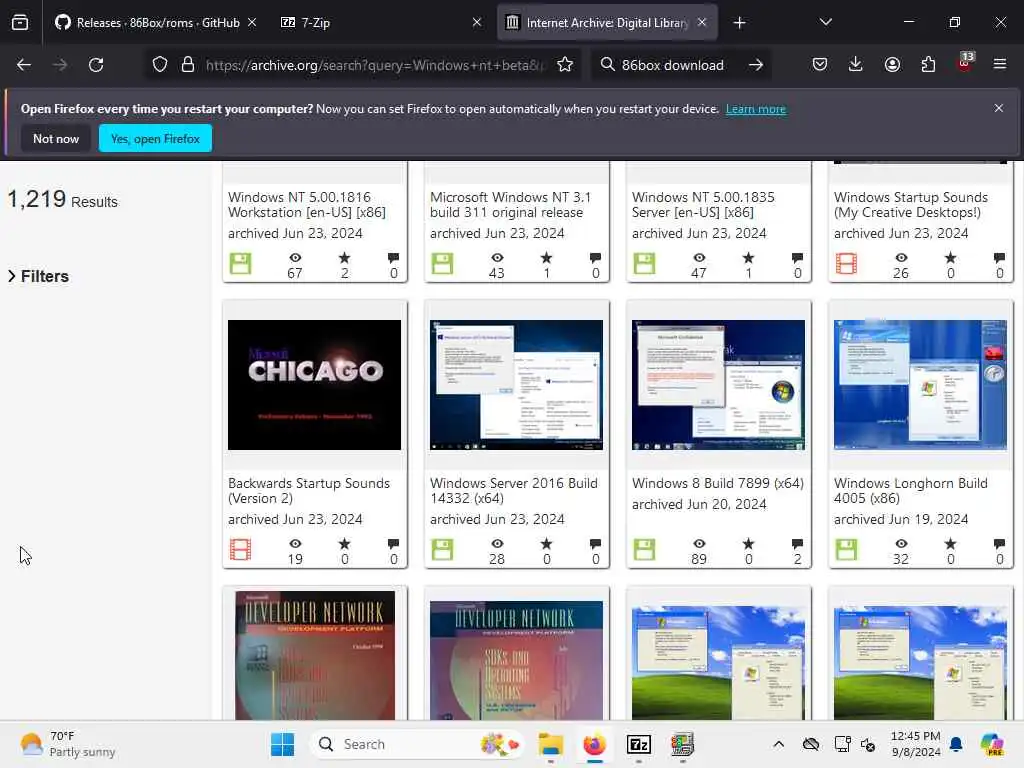Open Windows 8 Build 7899 (x64) title
This screenshot has width=1024, height=768.
coord(718,483)
